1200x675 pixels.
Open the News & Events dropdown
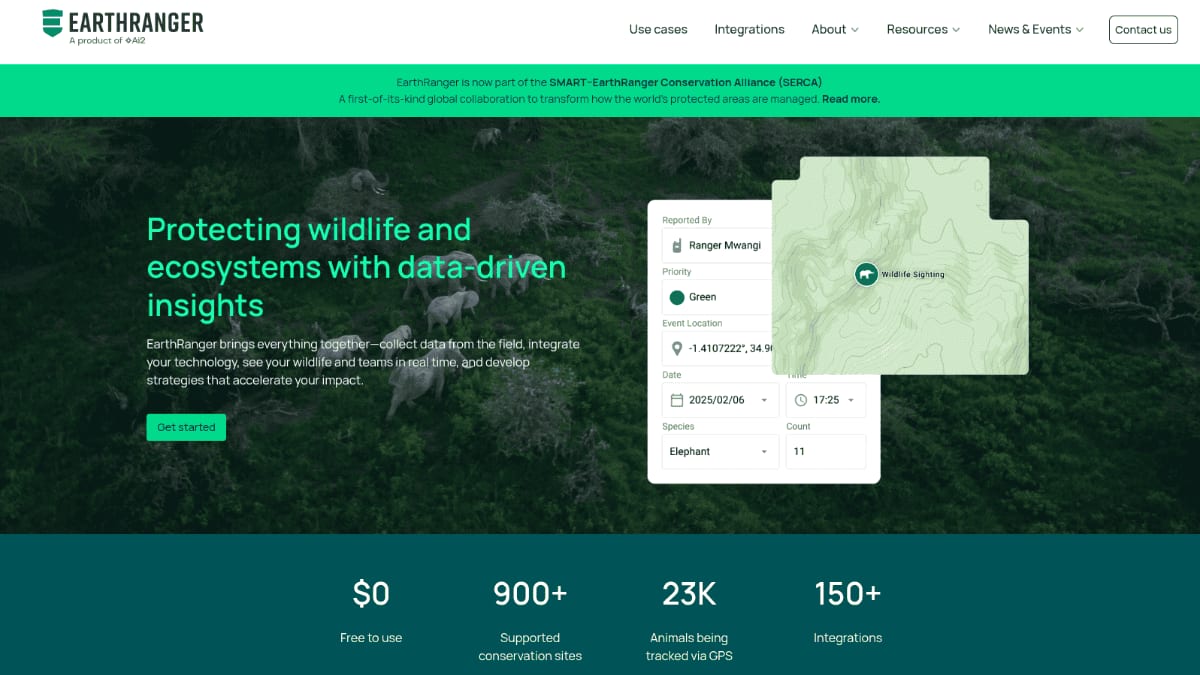tap(1036, 29)
